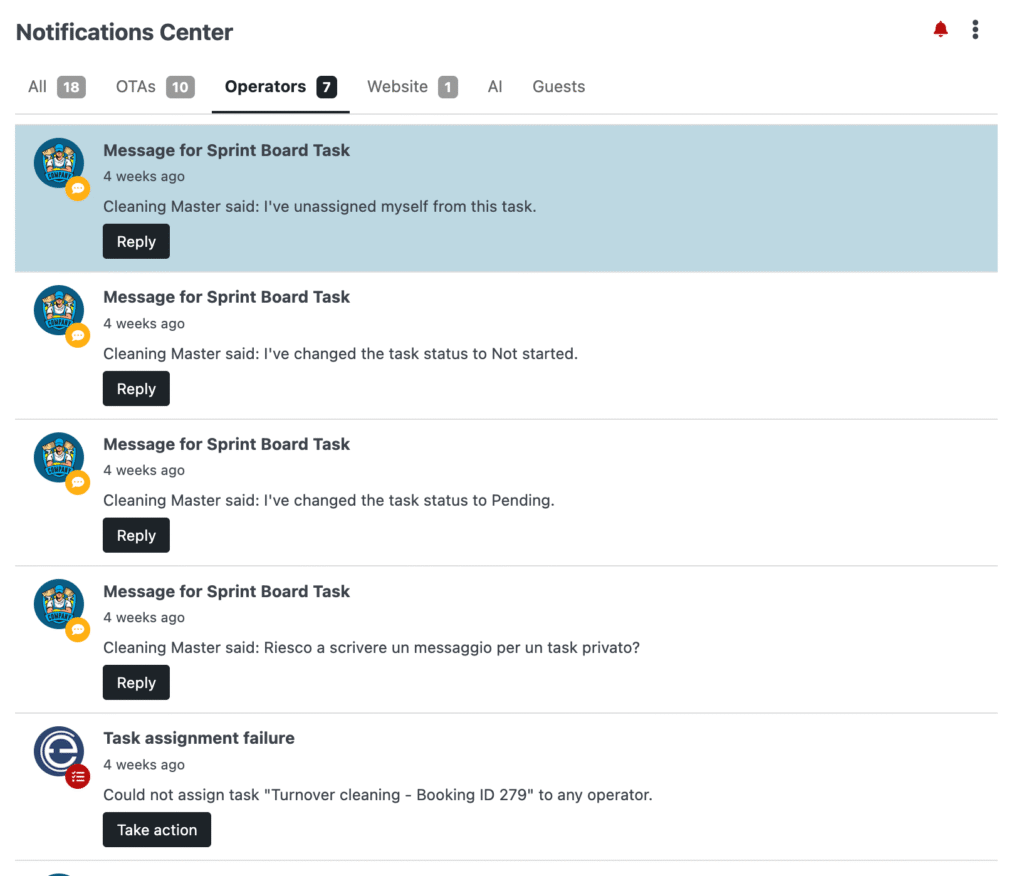Open the three-dot options menu
The height and width of the screenshot is (876, 1024).
click(975, 29)
